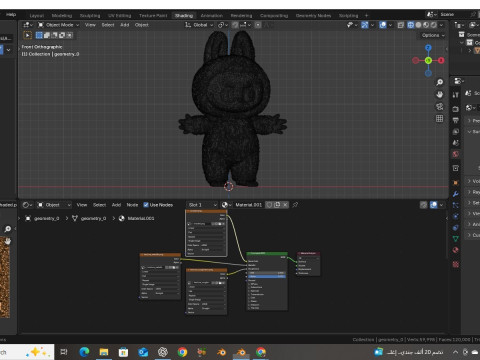Unlink Material.001 with X button
480x360 pixels.
(285, 205)
